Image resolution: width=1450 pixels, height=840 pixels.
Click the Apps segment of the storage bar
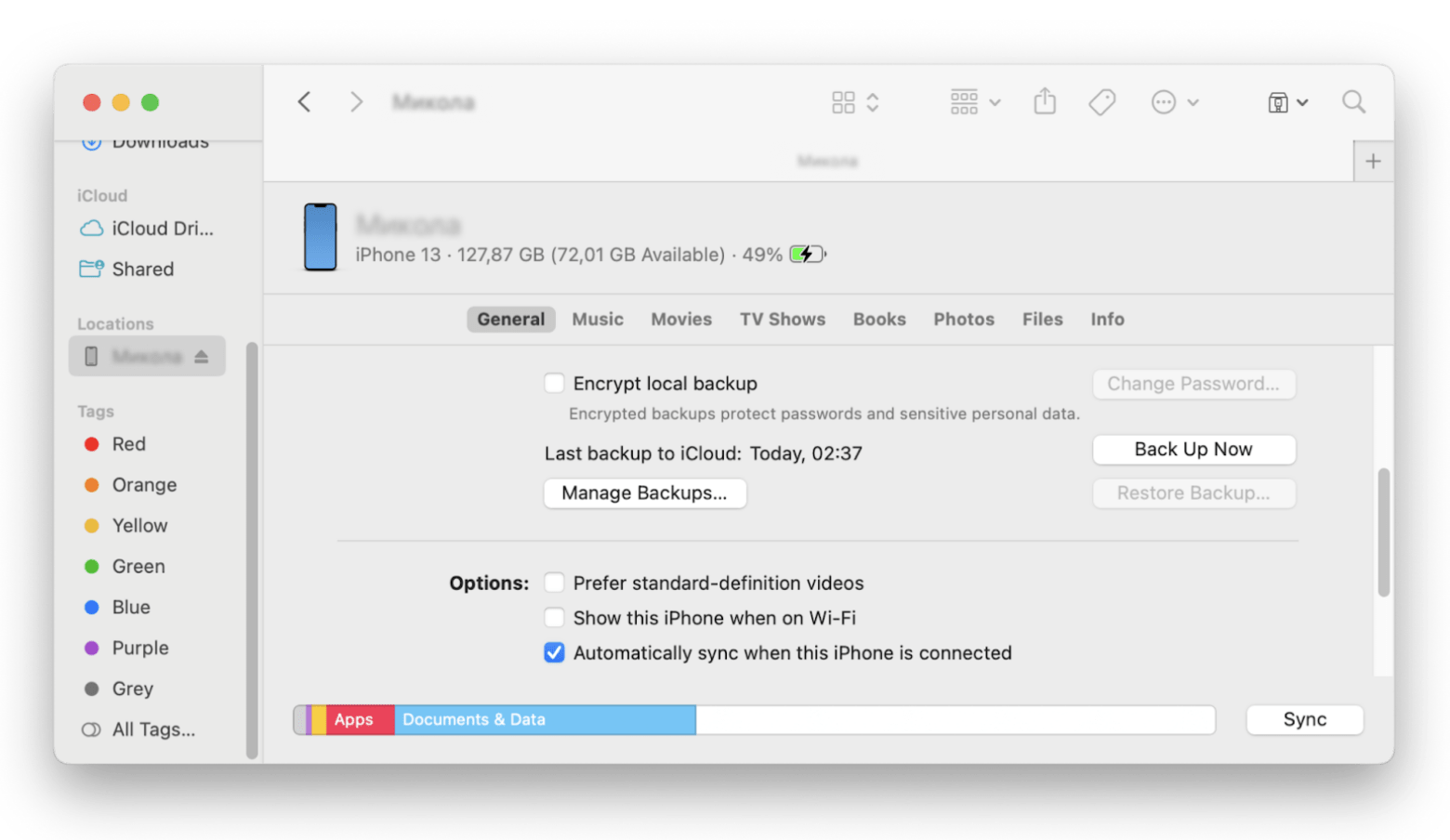click(357, 719)
